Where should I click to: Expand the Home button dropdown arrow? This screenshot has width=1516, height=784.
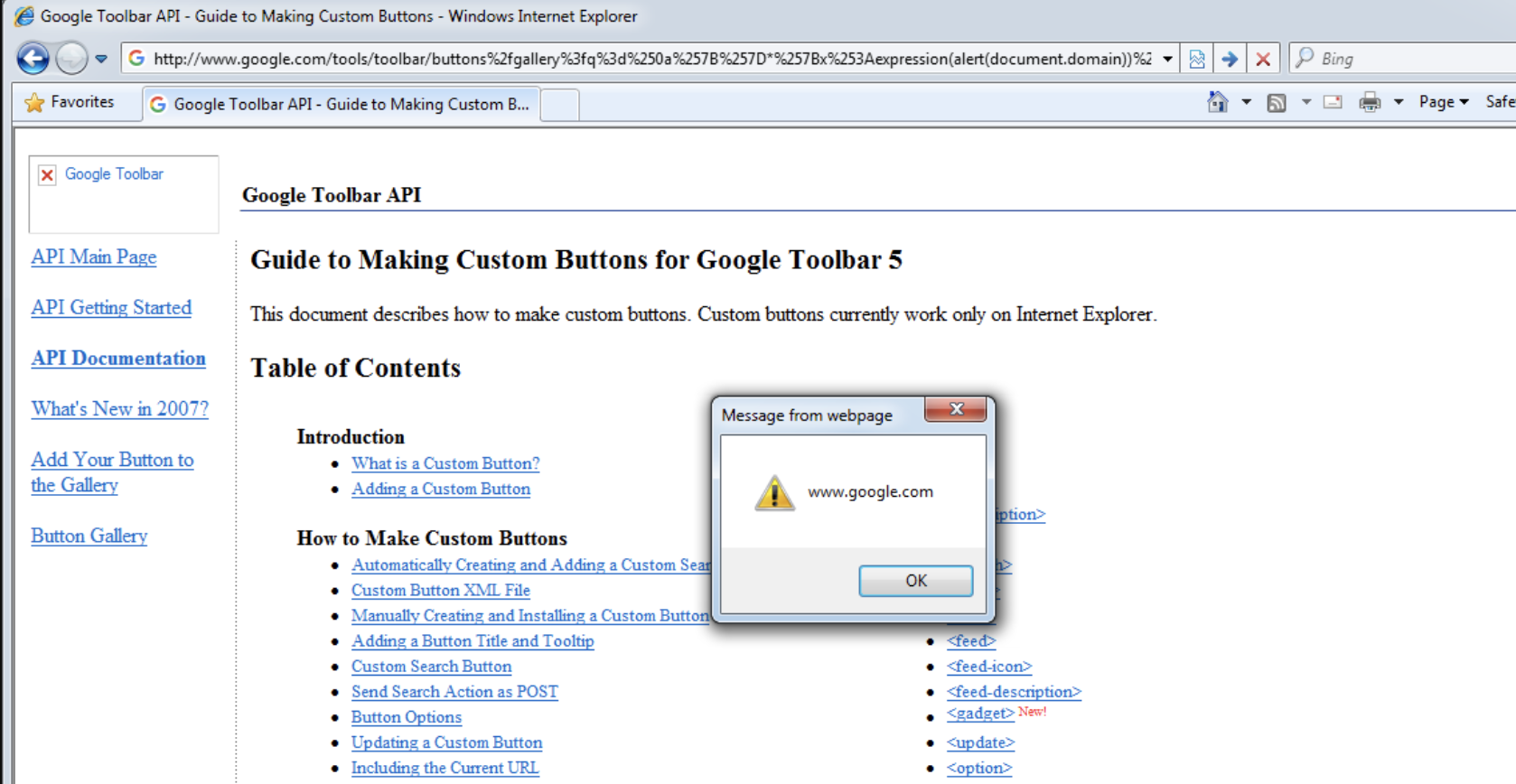pyautogui.click(x=1246, y=102)
